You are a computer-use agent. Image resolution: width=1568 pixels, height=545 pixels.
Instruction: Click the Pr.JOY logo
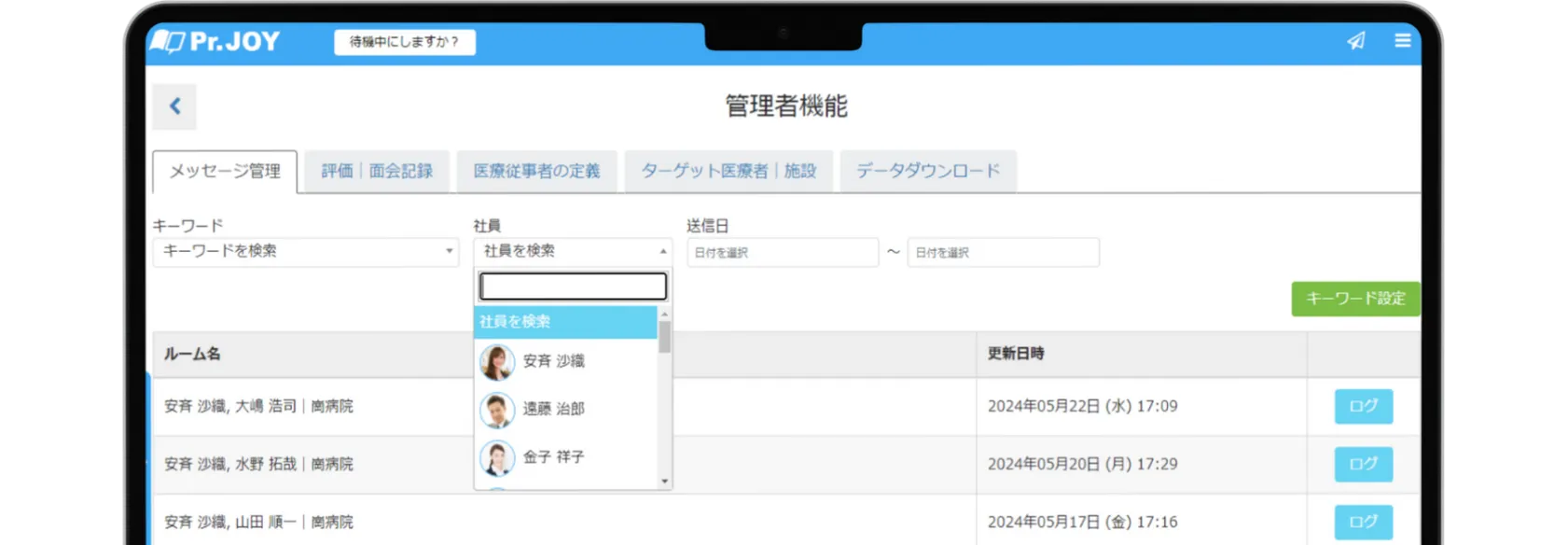click(x=215, y=41)
